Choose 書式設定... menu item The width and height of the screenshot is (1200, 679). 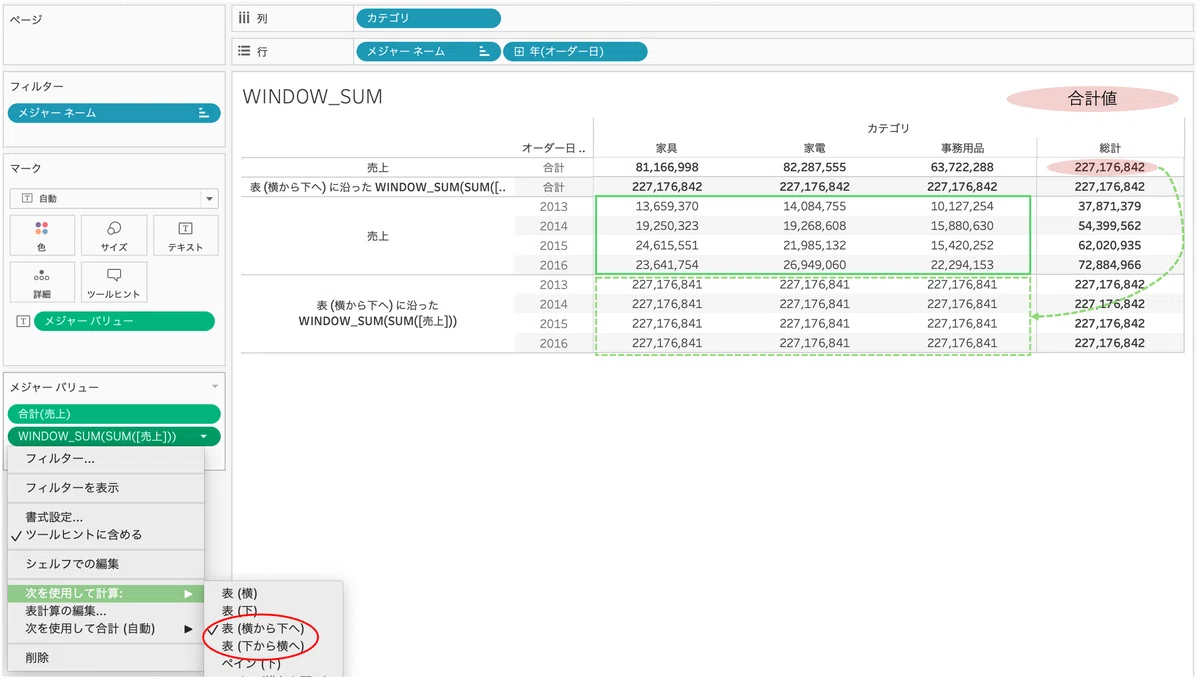105,517
